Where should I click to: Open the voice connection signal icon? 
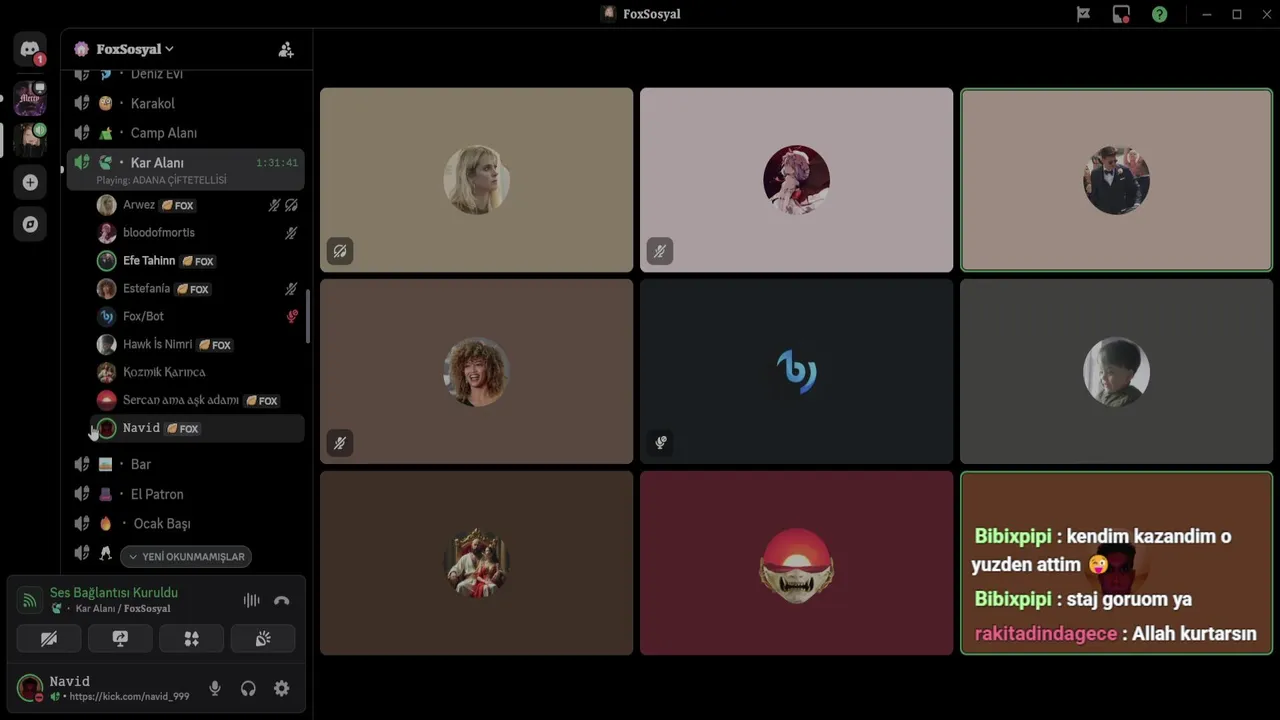click(30, 600)
